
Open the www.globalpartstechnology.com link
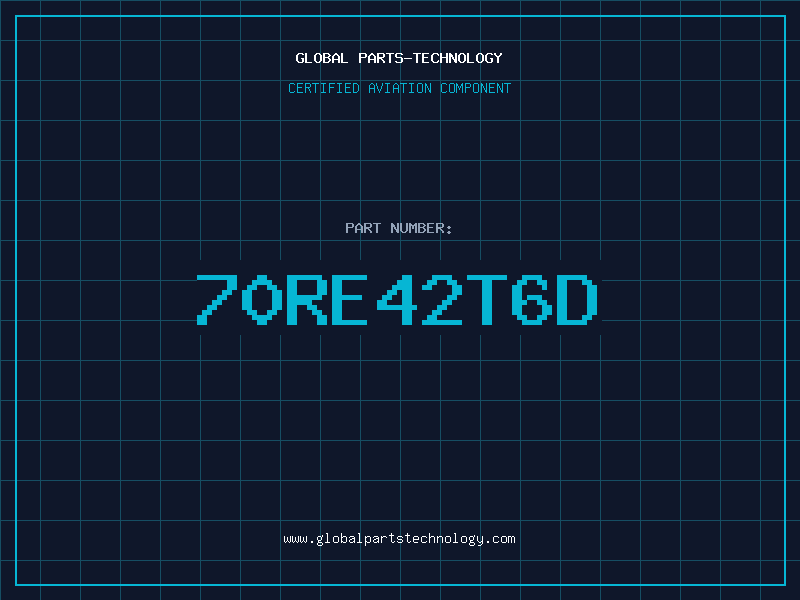(399, 539)
